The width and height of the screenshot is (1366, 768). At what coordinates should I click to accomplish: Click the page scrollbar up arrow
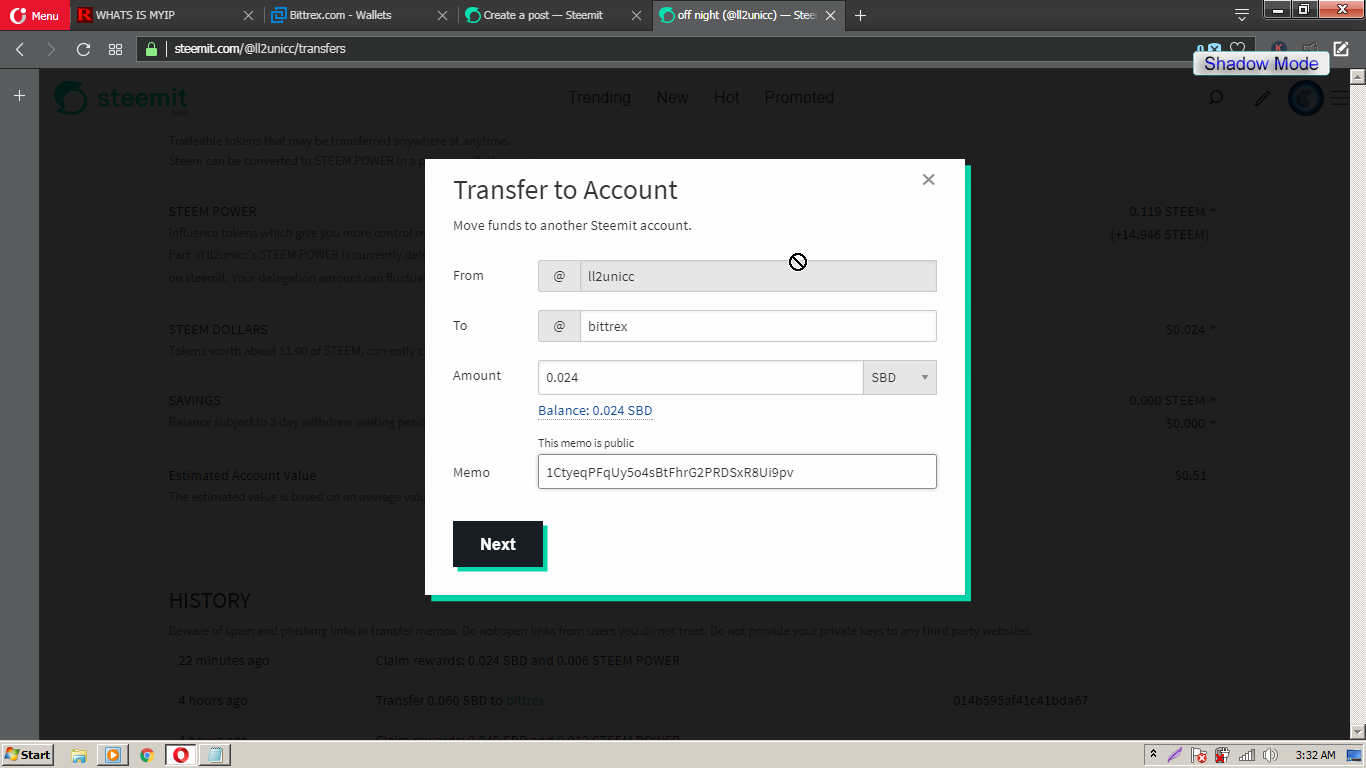[x=1357, y=77]
